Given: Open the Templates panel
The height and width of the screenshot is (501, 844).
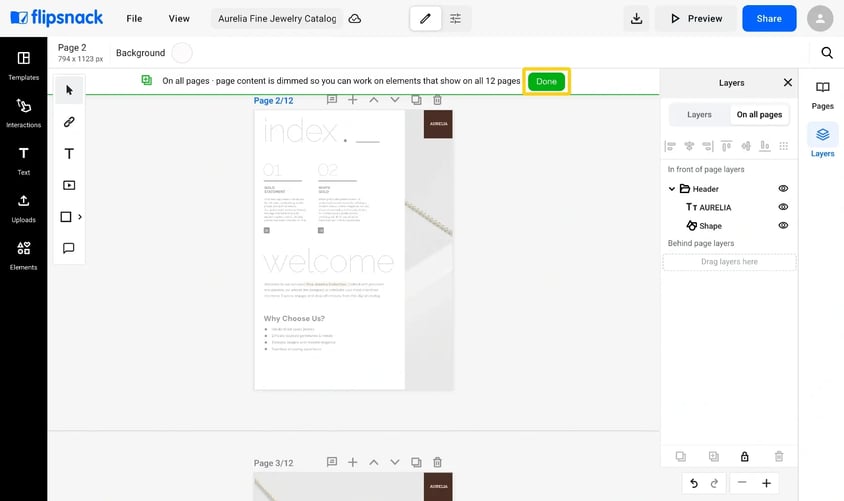Looking at the screenshot, I should coord(24,66).
